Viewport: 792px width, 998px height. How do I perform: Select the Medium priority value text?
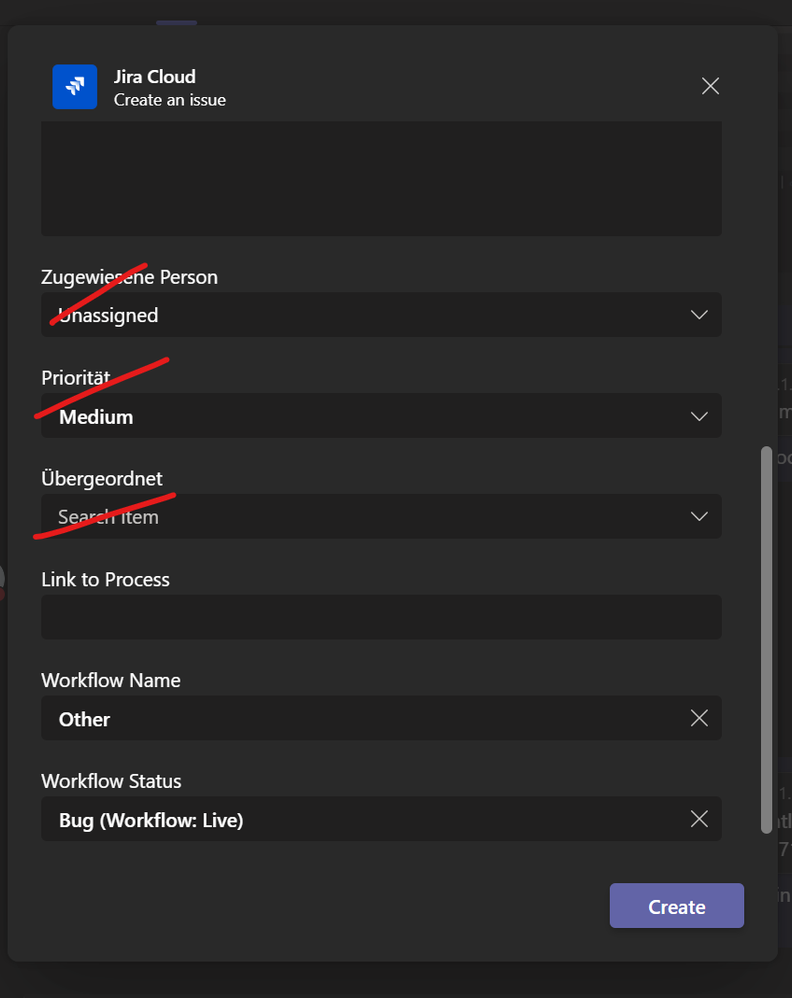point(96,417)
